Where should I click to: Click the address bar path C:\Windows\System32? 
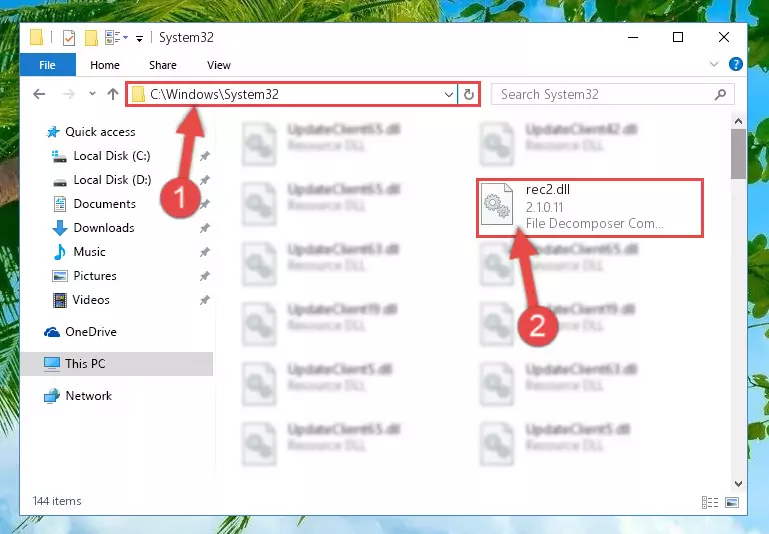point(214,94)
